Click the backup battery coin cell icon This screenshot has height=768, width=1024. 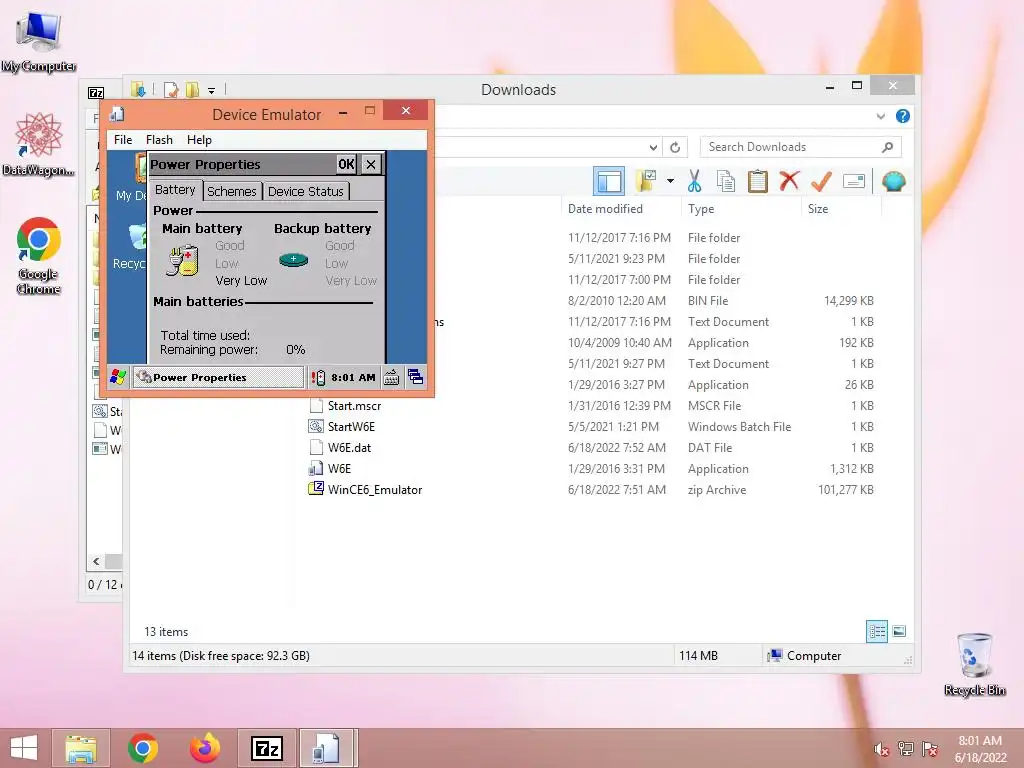point(293,260)
